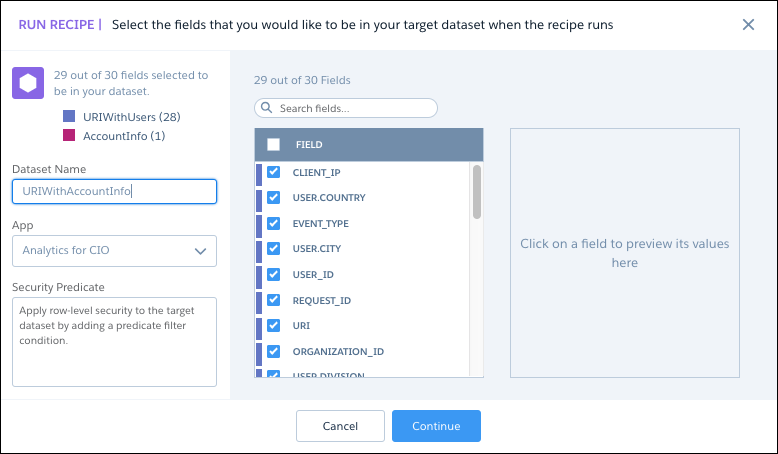Uncheck the USER.CITY field checkbox
The height and width of the screenshot is (454, 778).
point(273,248)
